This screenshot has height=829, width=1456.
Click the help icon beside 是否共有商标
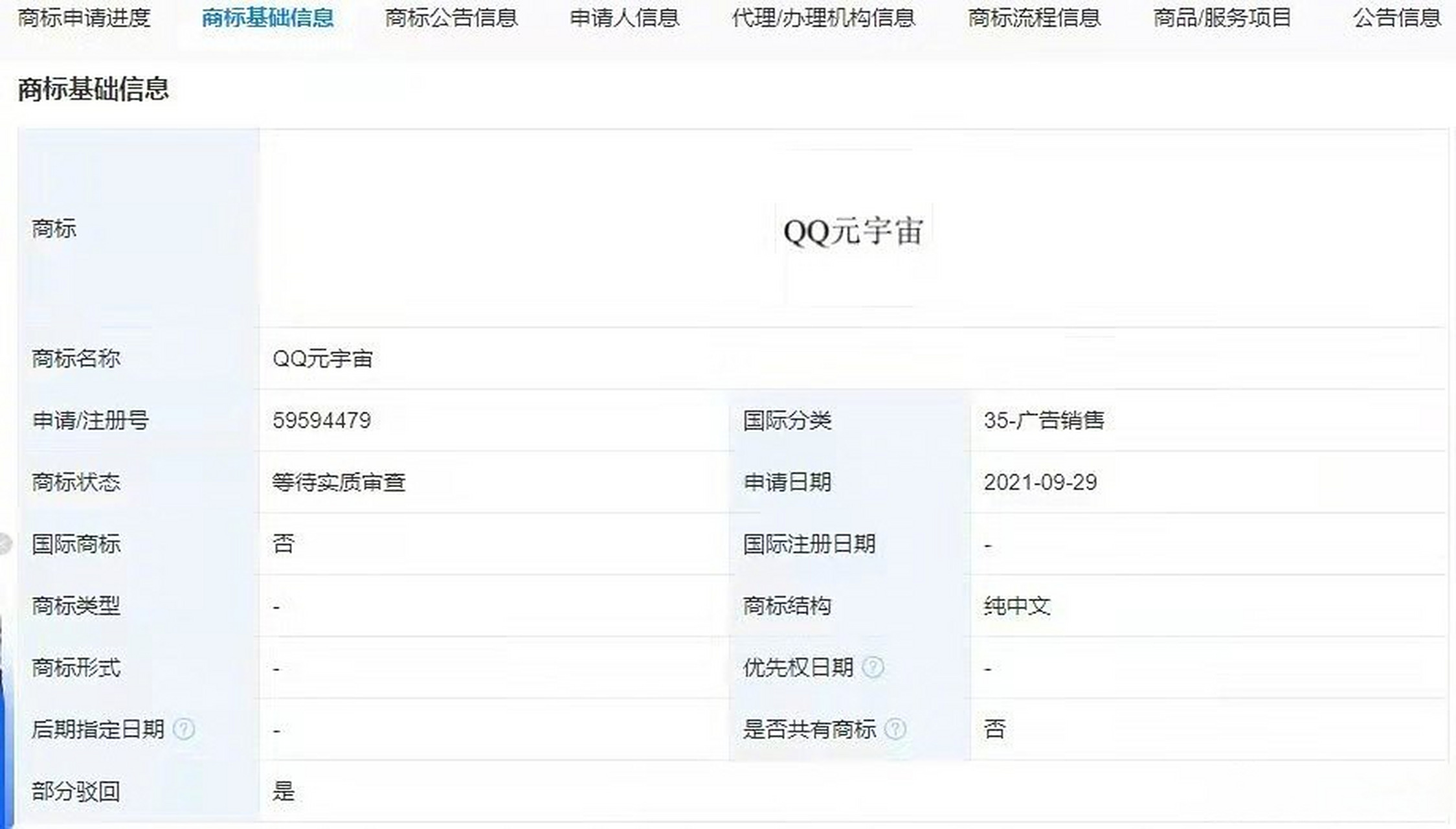[x=895, y=729]
